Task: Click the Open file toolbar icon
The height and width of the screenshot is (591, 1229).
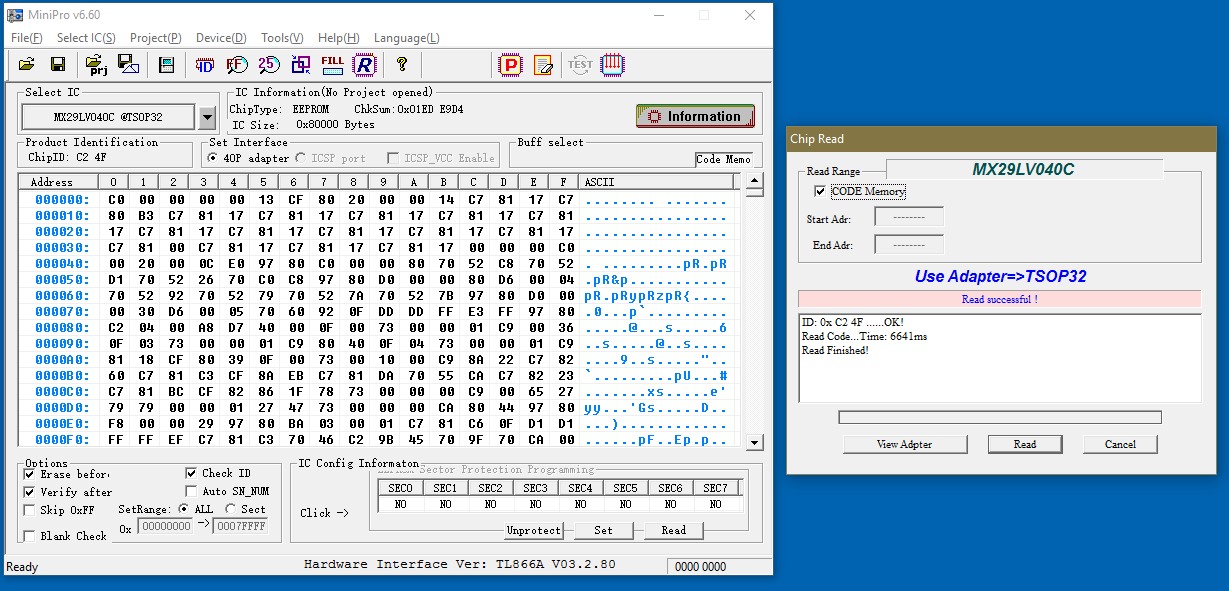Action: [27, 65]
